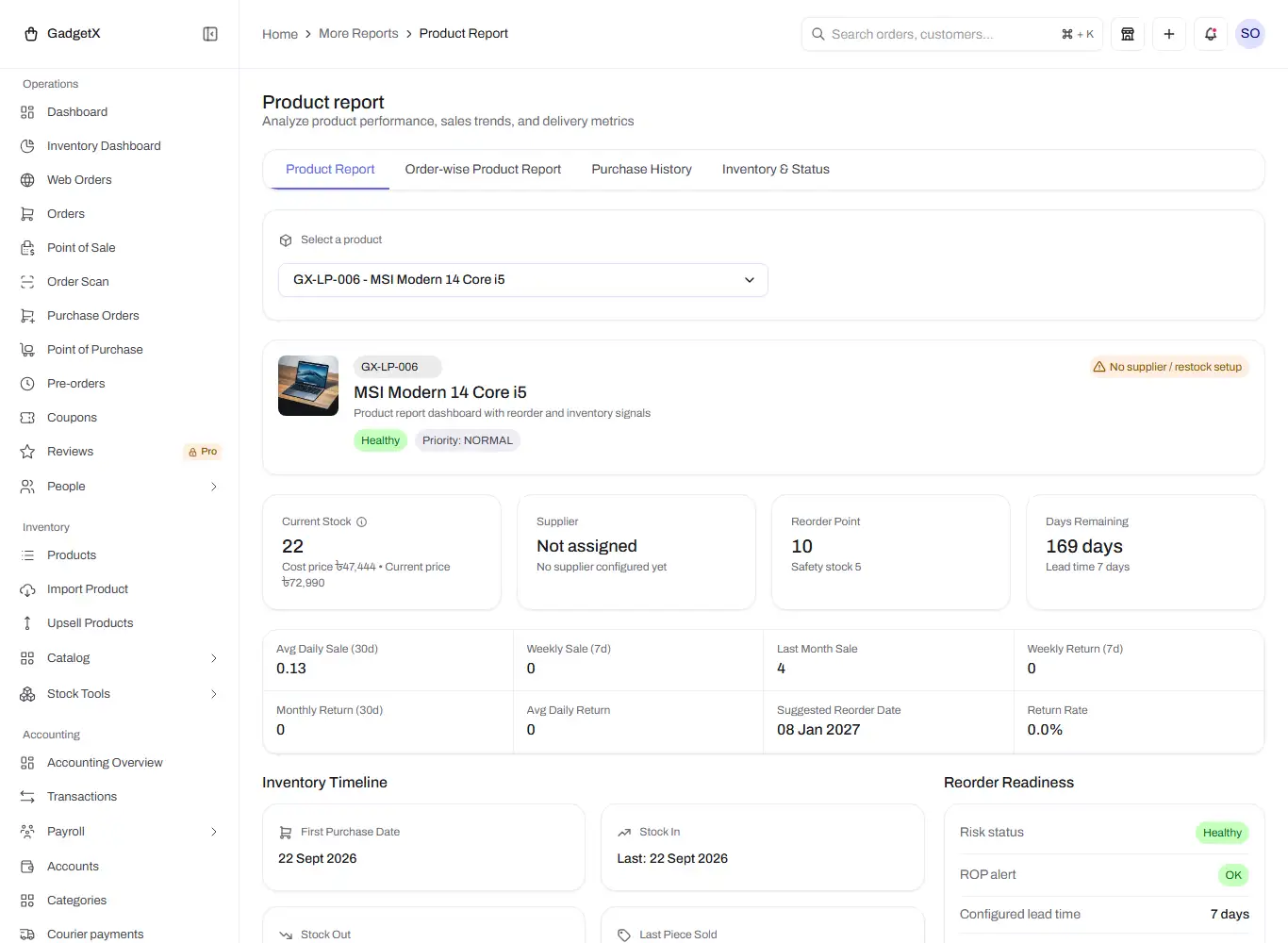Image resolution: width=1288 pixels, height=943 pixels.
Task: Open notifications bell icon
Action: point(1211,34)
